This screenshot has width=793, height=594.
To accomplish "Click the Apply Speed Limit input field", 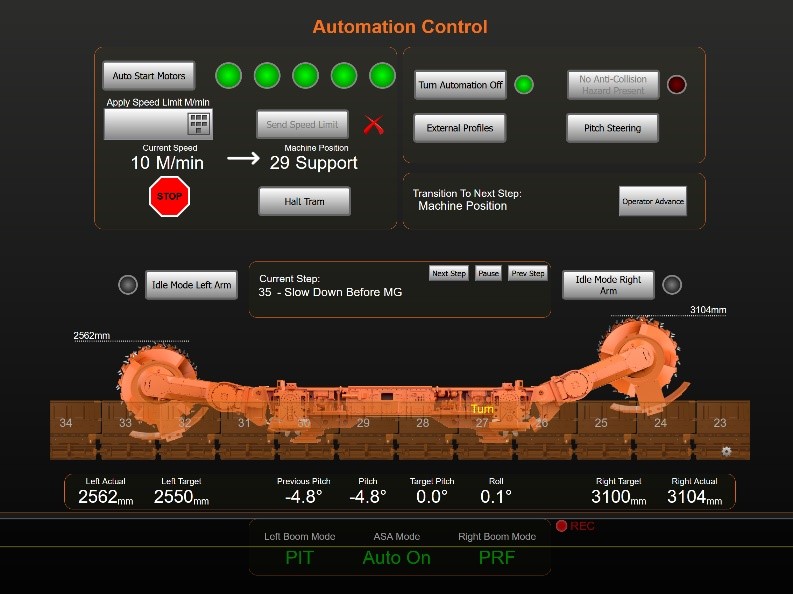I will pyautogui.click(x=158, y=124).
